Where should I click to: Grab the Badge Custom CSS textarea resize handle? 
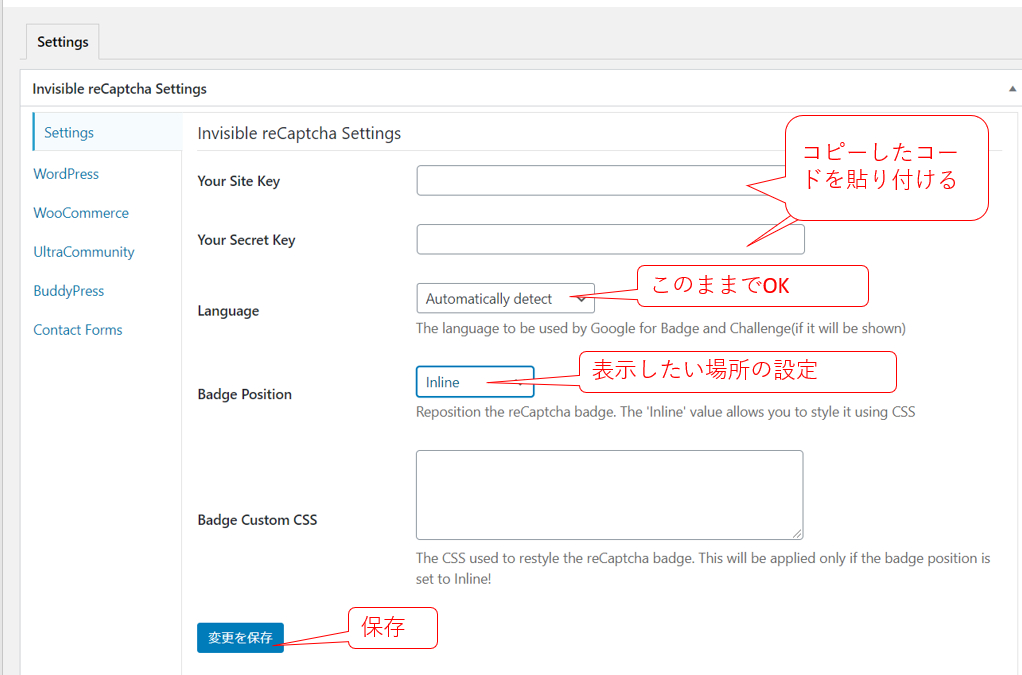[797, 534]
